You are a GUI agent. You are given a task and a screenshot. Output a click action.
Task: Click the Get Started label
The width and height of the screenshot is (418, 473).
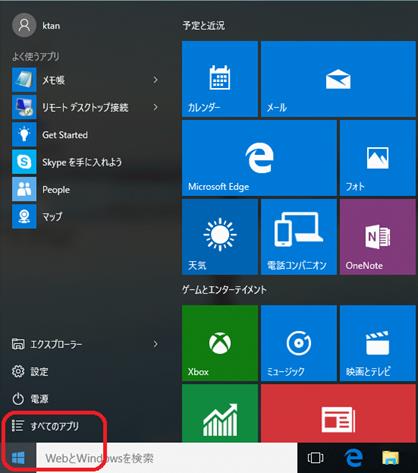click(65, 135)
